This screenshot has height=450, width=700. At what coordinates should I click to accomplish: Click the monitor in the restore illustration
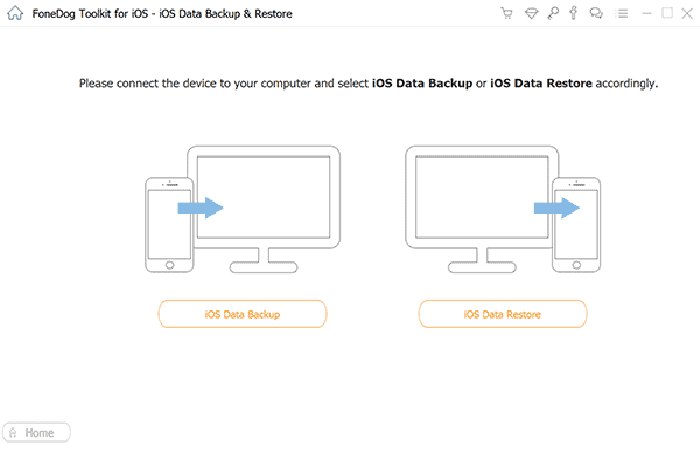(x=482, y=209)
